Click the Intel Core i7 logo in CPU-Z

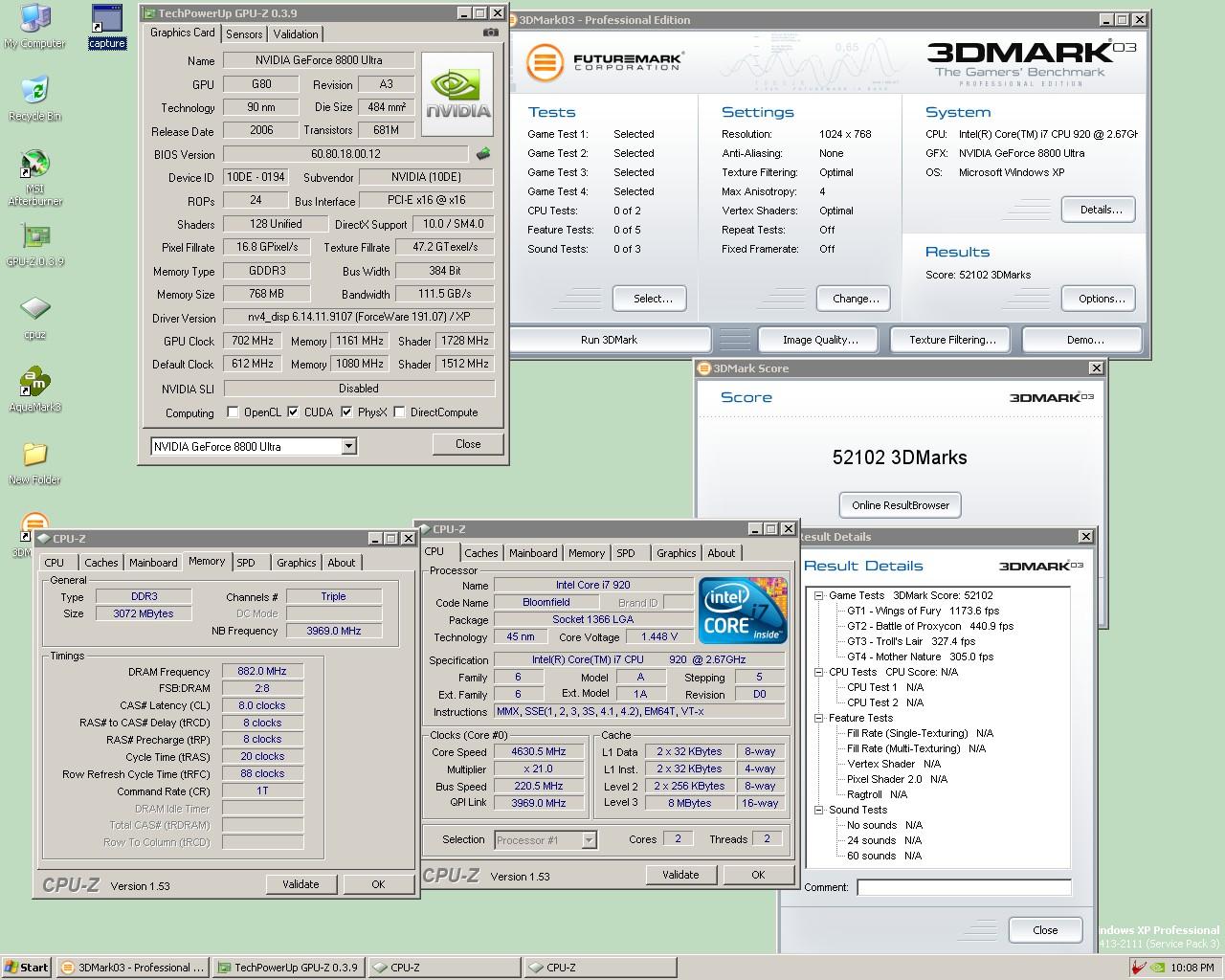click(x=743, y=610)
